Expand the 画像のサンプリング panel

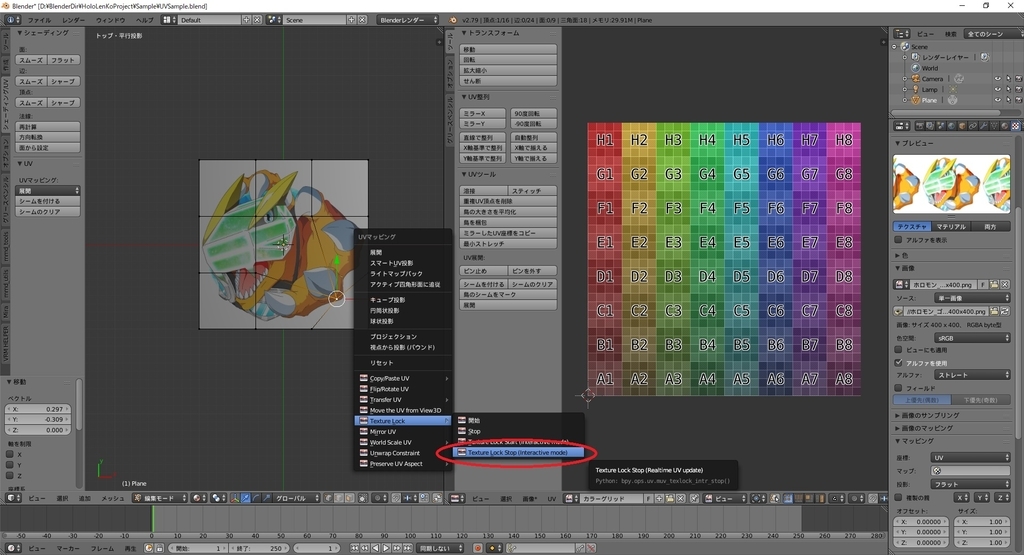tap(930, 415)
